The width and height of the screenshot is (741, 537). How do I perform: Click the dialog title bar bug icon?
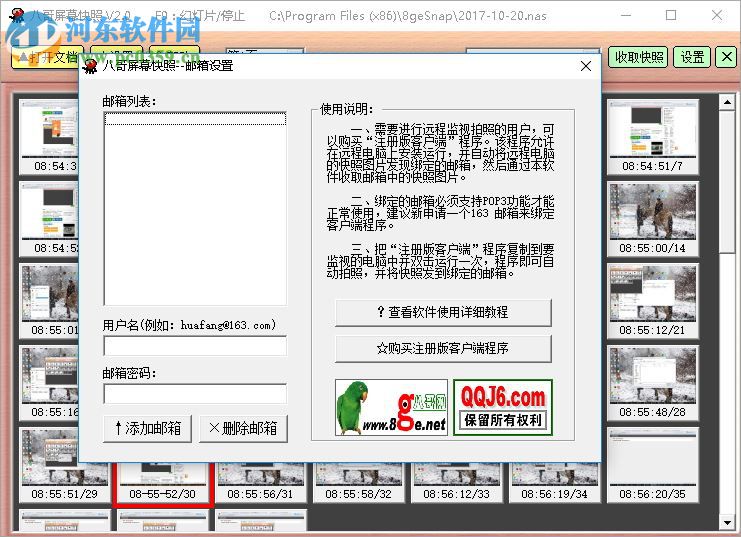[90, 66]
